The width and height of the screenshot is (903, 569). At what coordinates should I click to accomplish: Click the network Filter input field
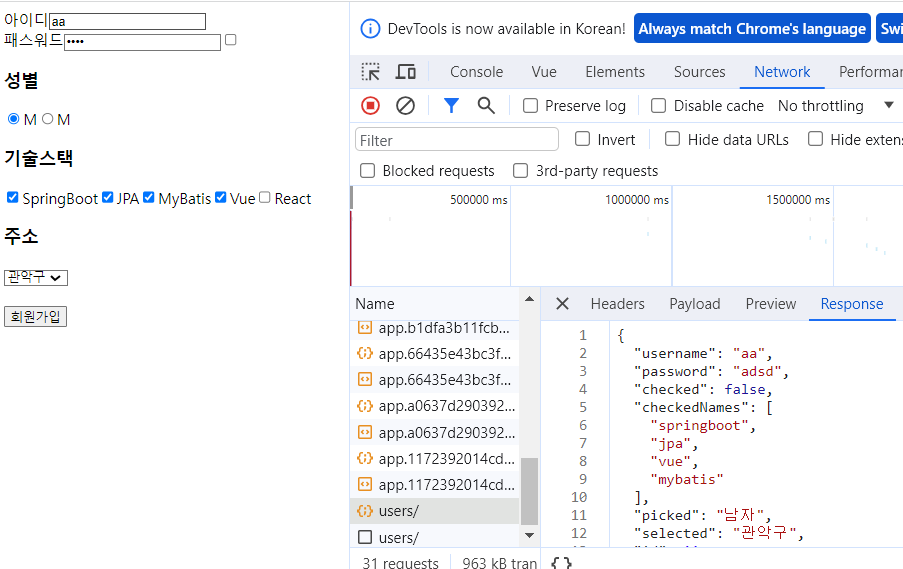(x=457, y=140)
